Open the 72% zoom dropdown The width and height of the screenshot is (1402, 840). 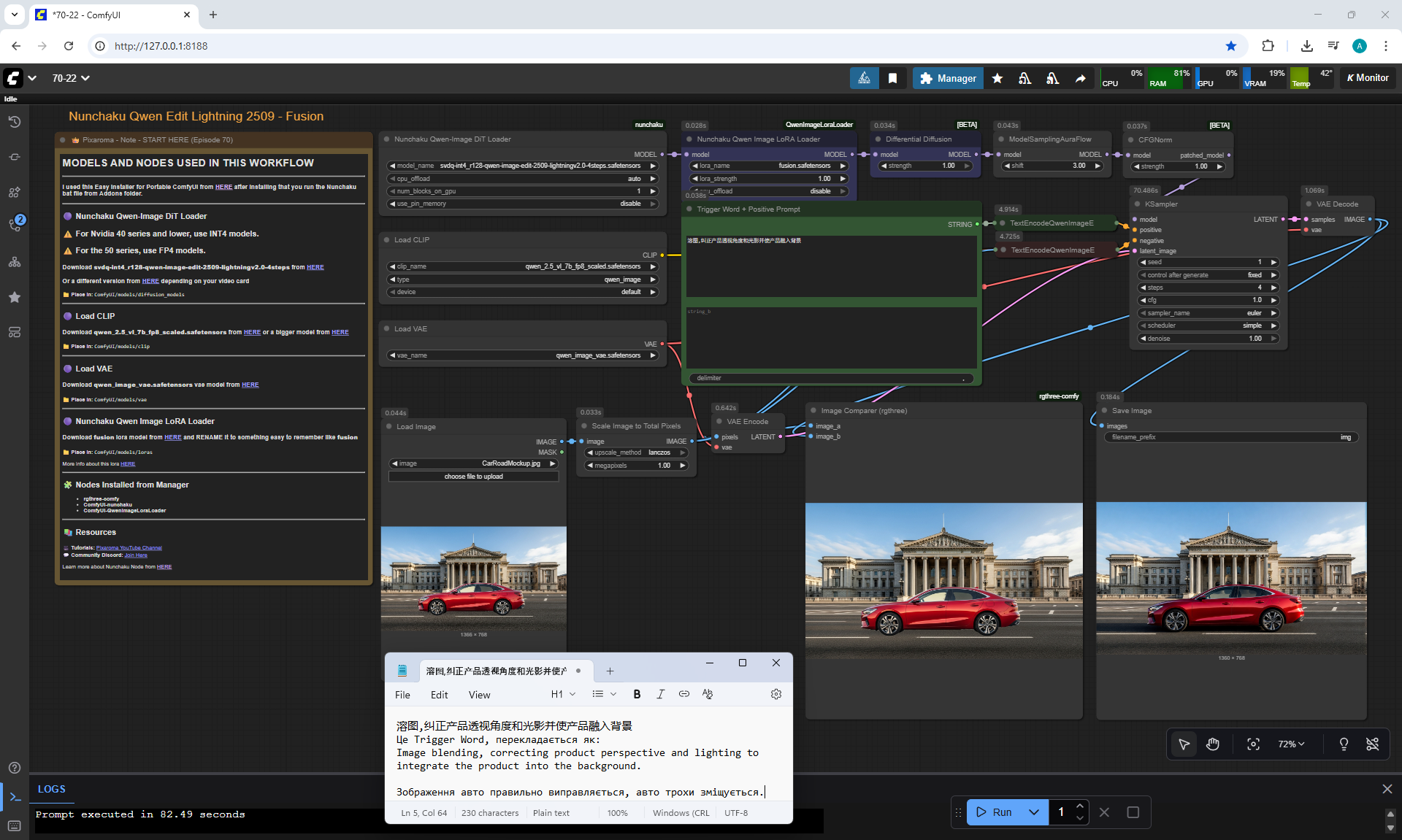[x=1291, y=744]
